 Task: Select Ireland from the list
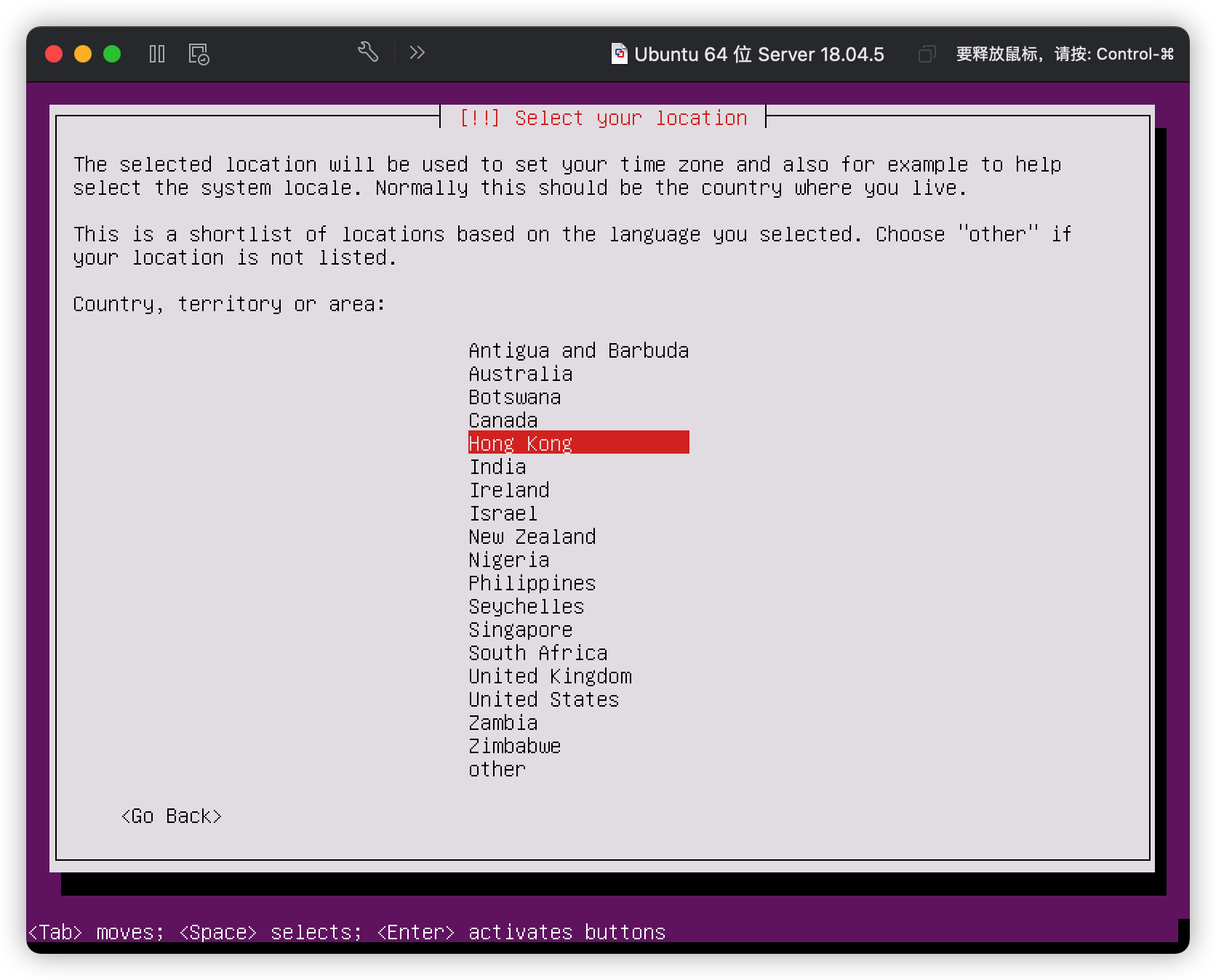[579, 490]
